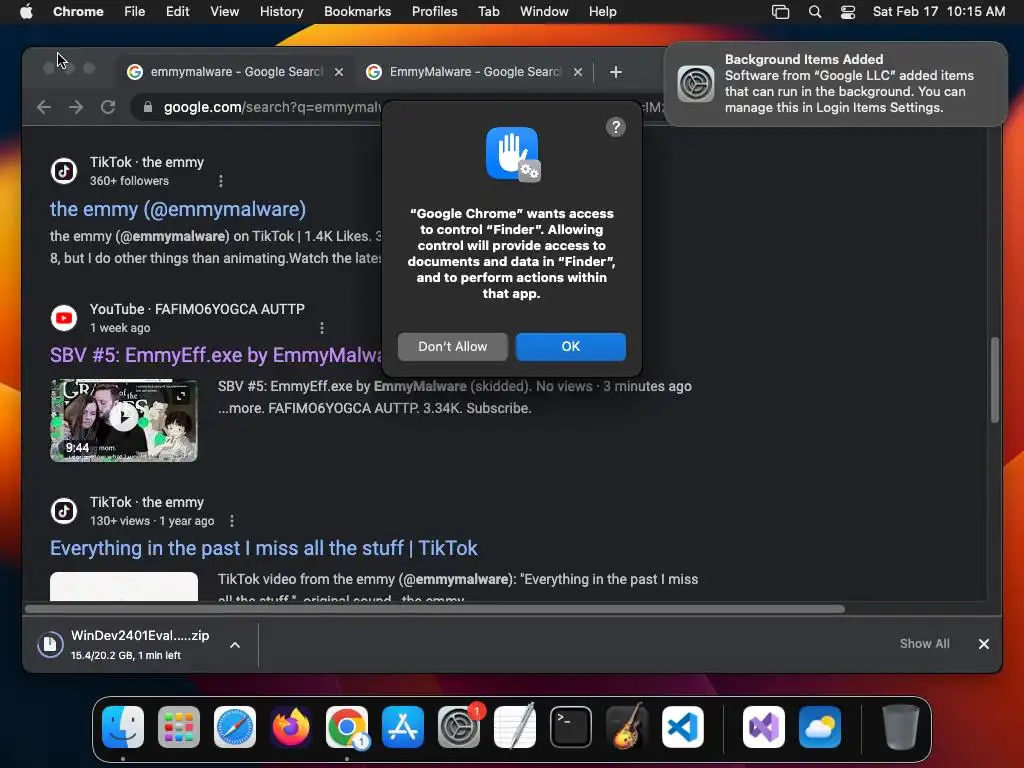Open GarageBand from the Dock
The image size is (1024, 768).
tap(627, 727)
